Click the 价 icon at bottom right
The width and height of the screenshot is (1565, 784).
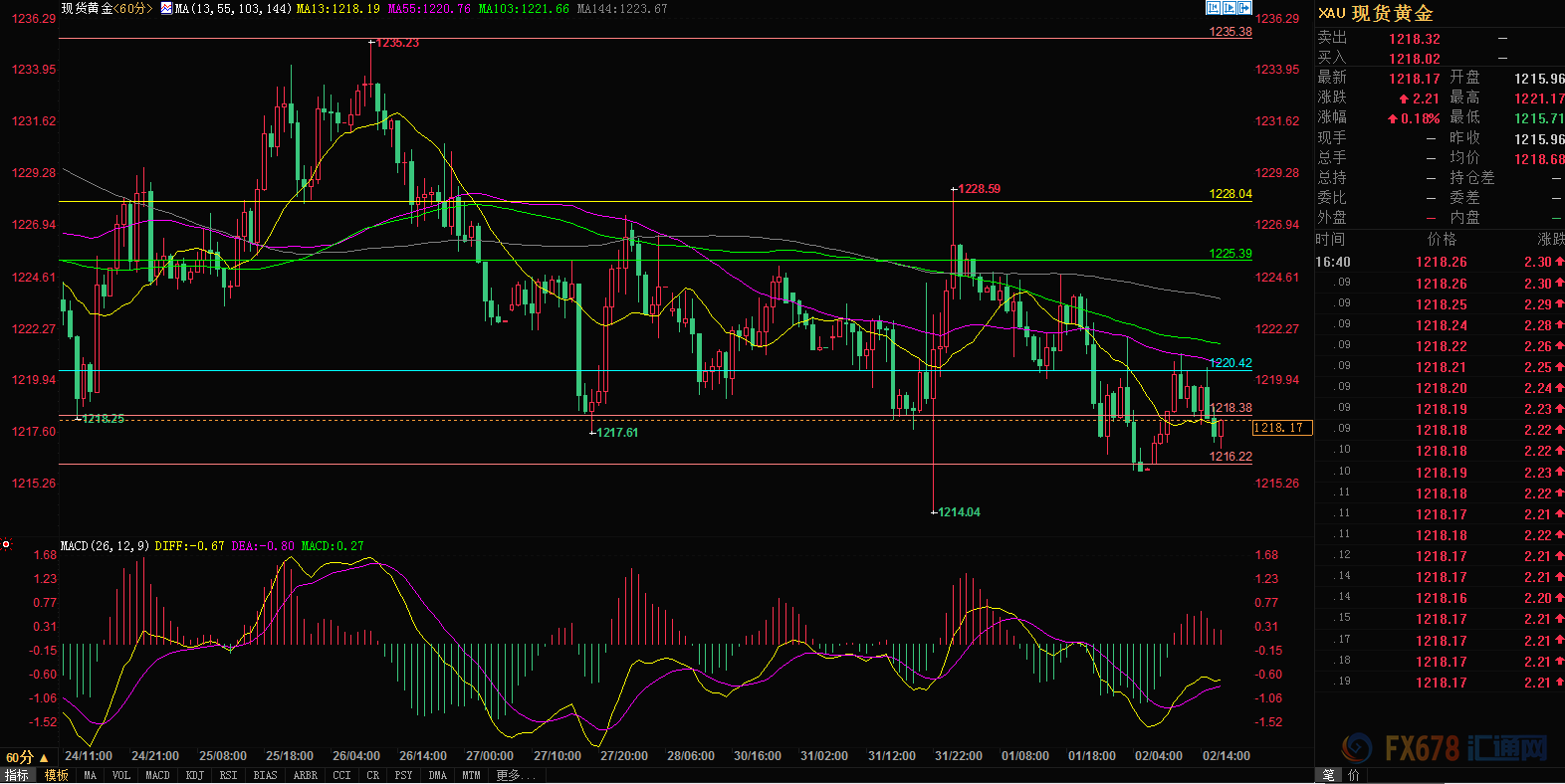tap(1353, 775)
